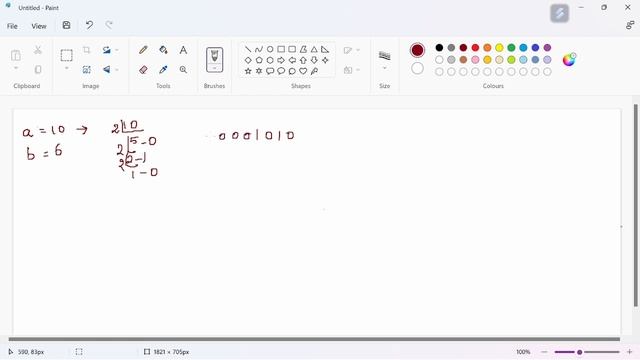Click the Redo arrow
640x360 pixels.
109,25
